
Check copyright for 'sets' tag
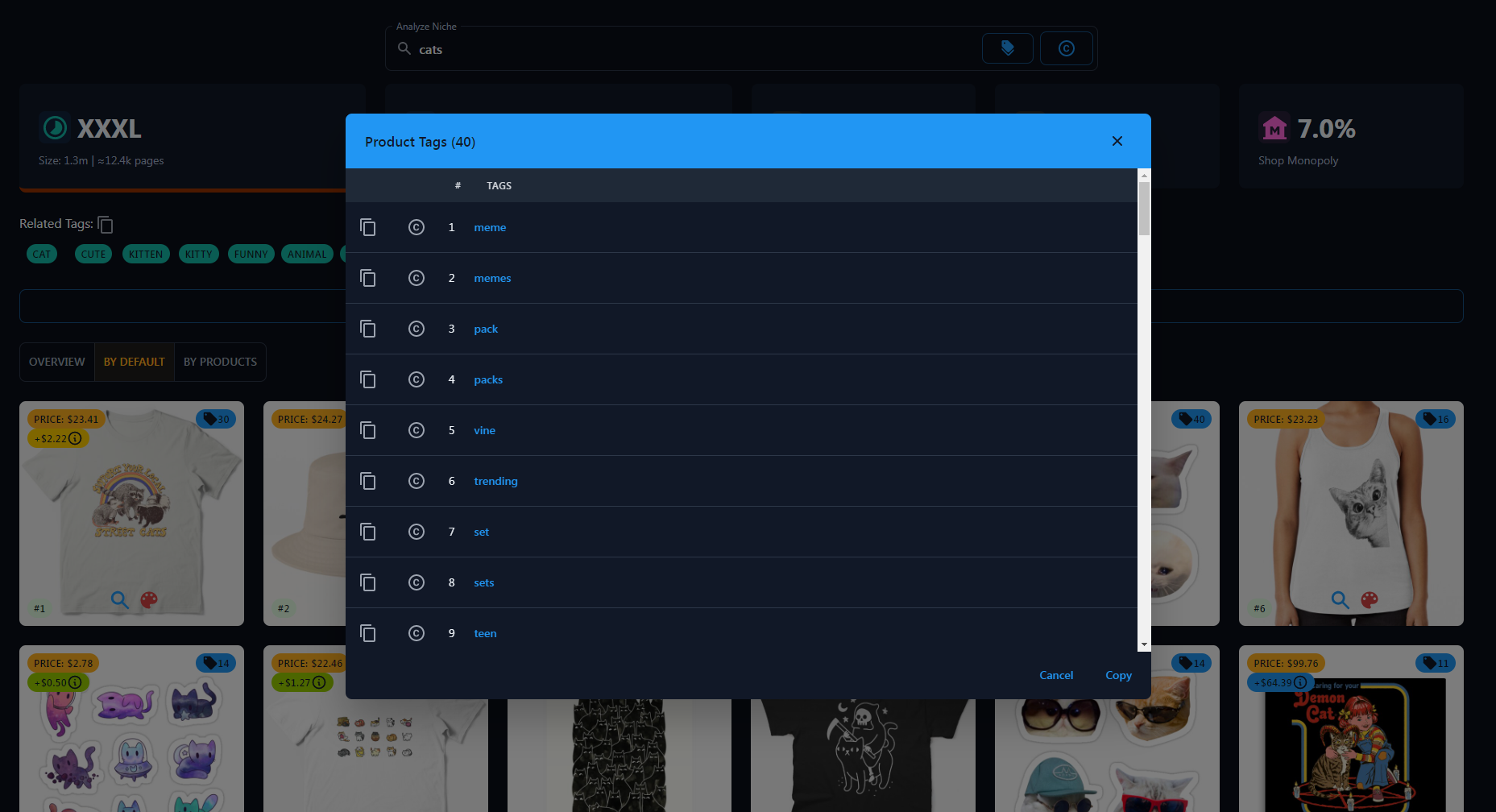tap(416, 582)
